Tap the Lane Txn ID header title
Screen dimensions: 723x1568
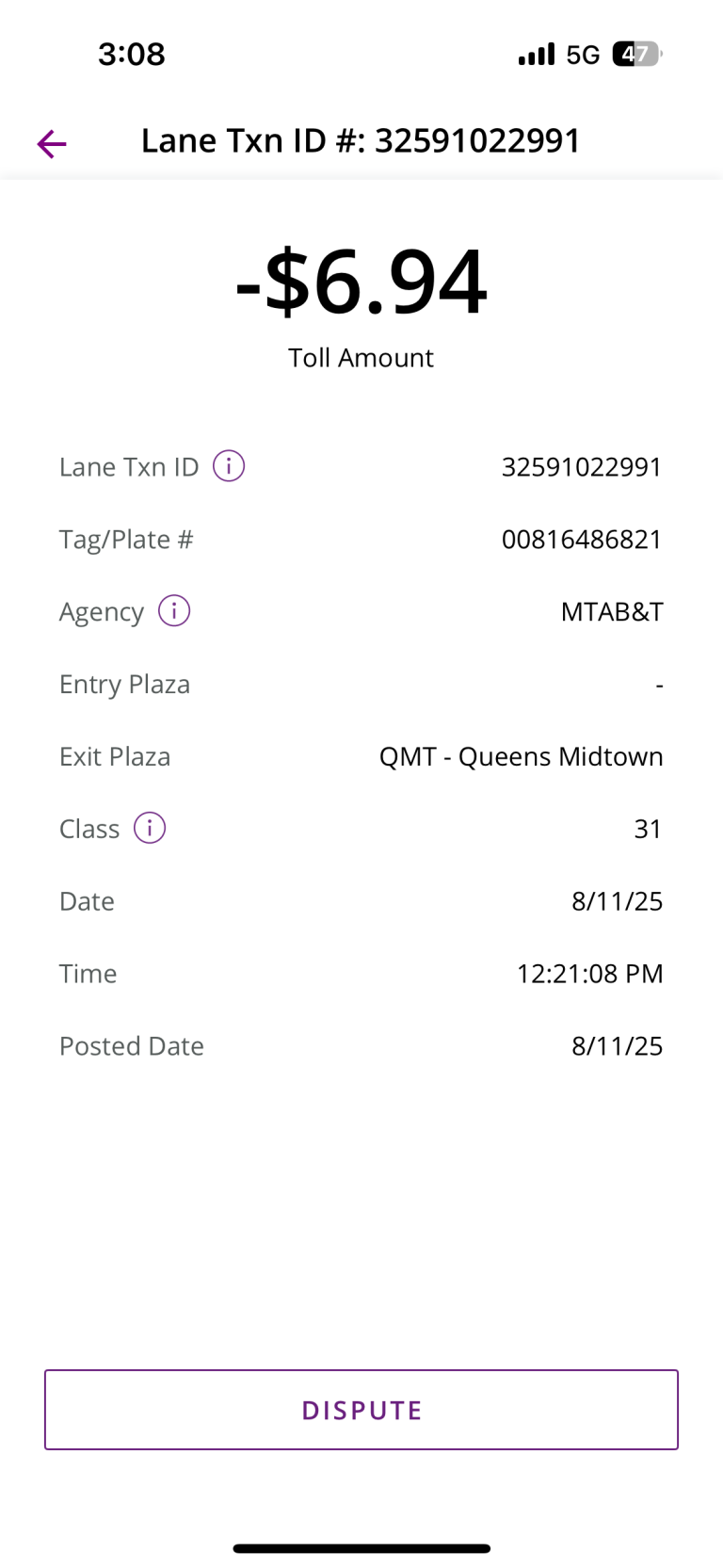(361, 140)
